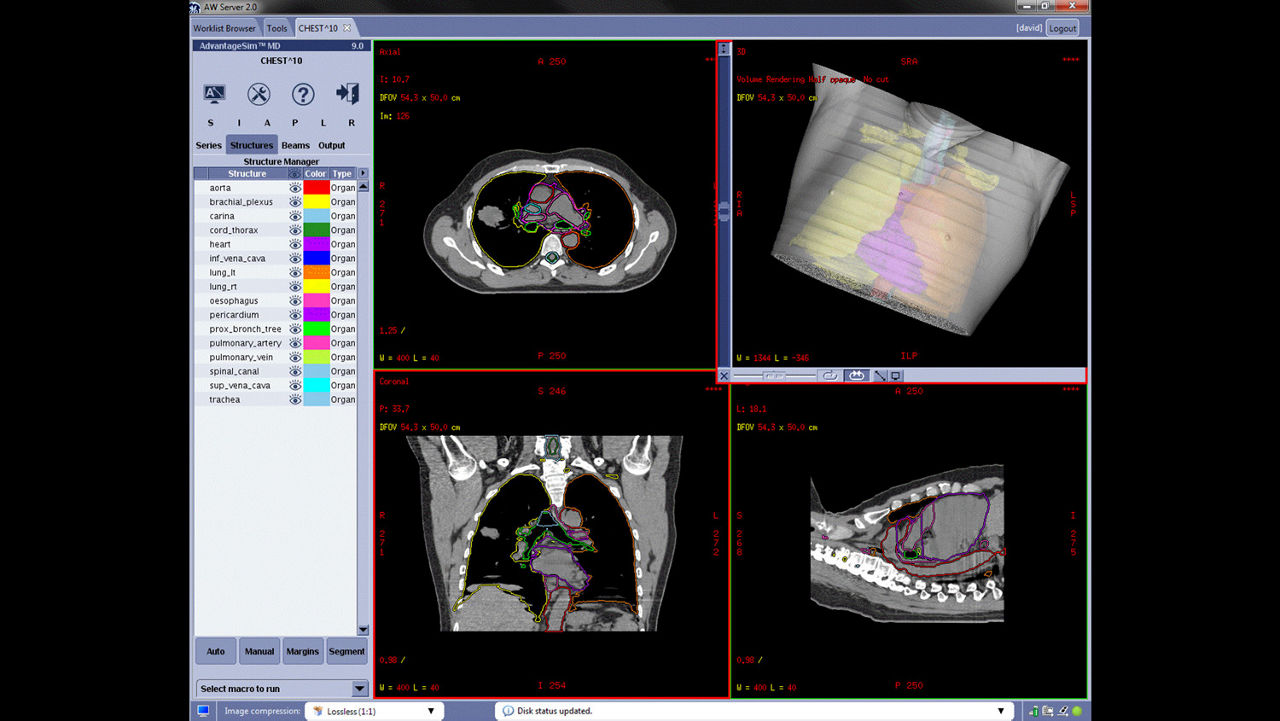Switch to the Output tab
The height and width of the screenshot is (721, 1280).
coord(332,145)
